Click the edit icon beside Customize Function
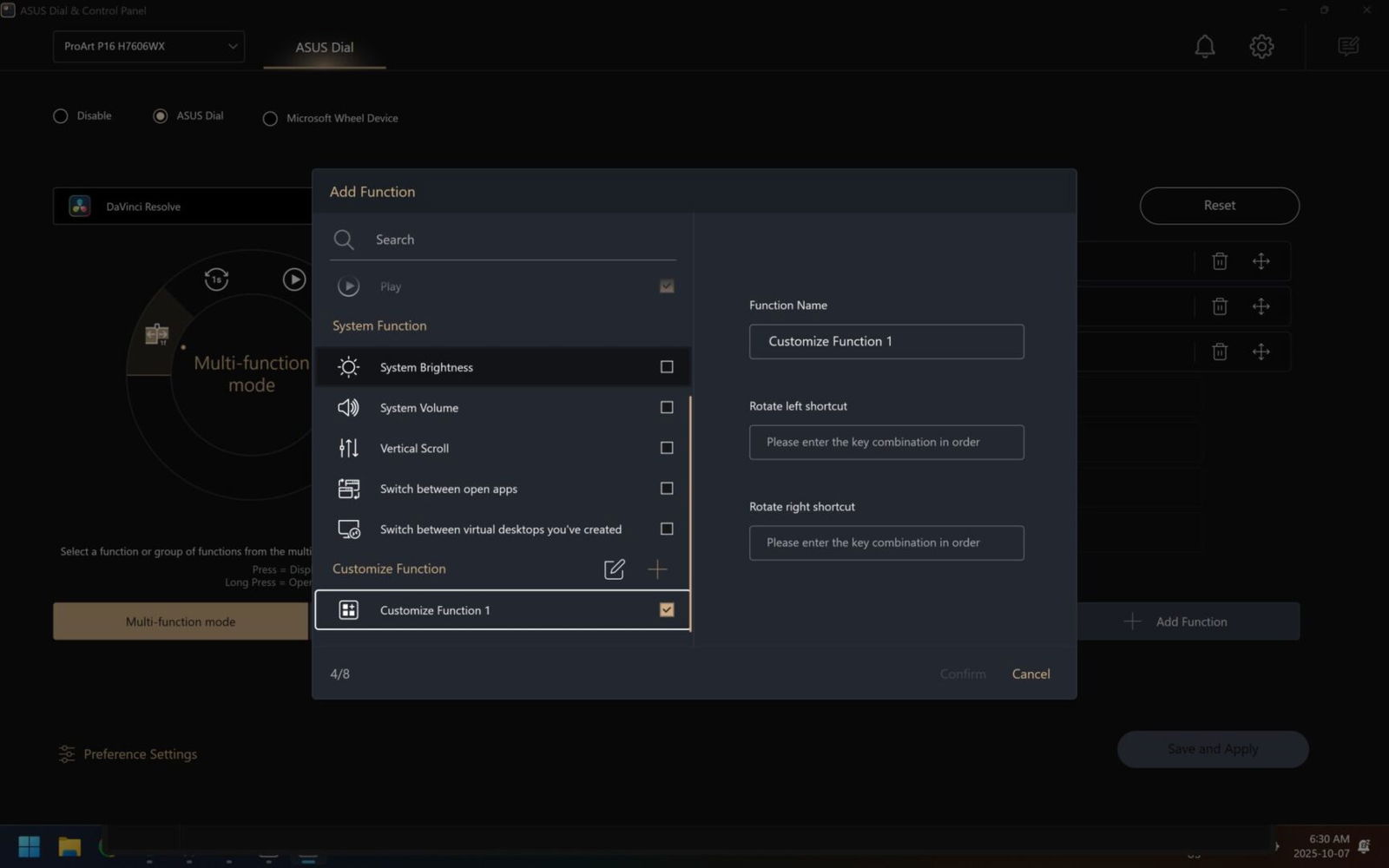 pos(614,569)
